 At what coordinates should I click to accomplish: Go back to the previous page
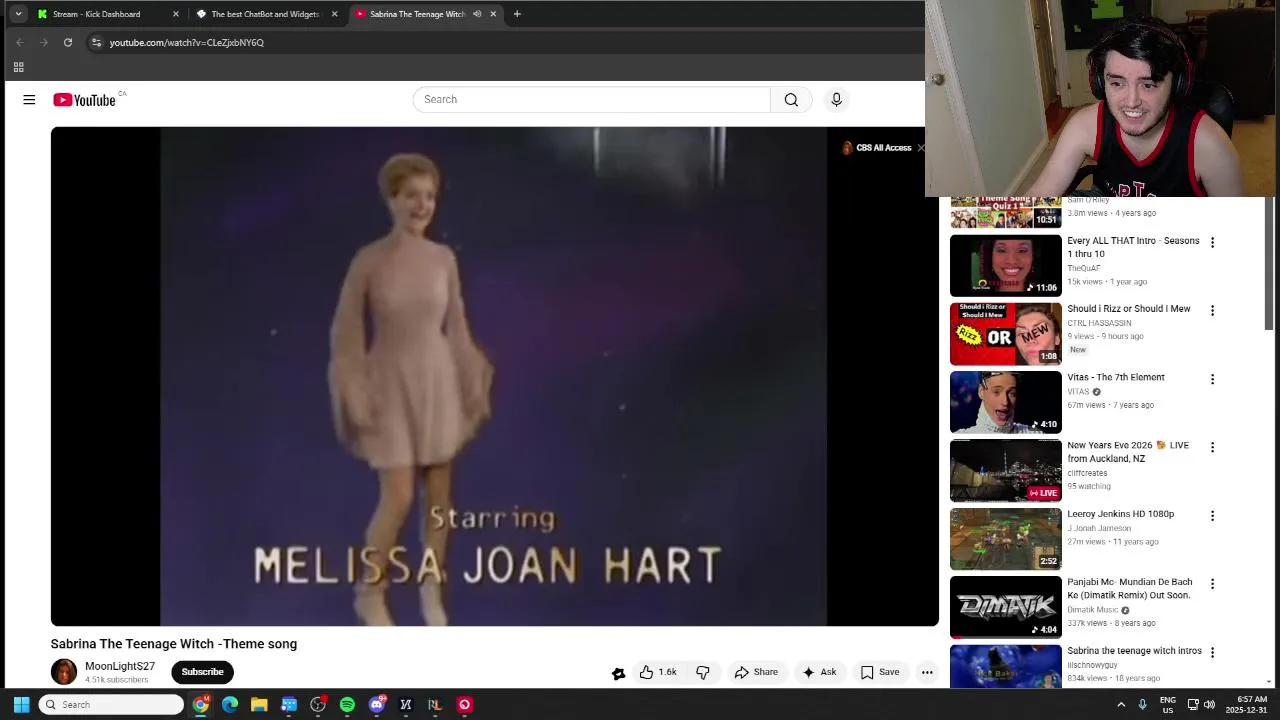coord(20,42)
